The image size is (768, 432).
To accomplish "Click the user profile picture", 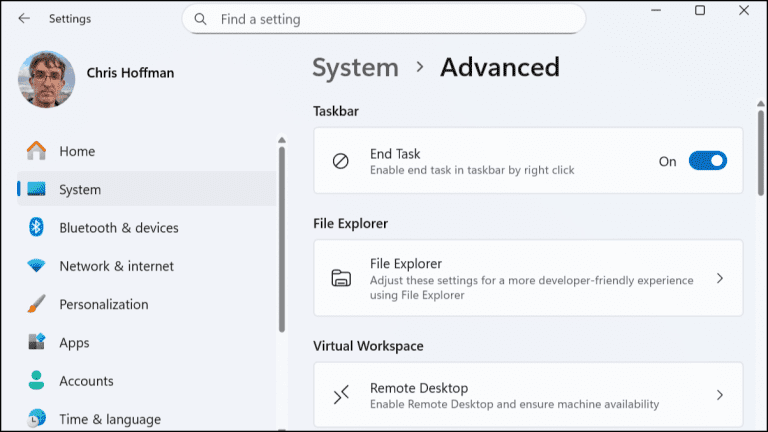I will point(47,80).
